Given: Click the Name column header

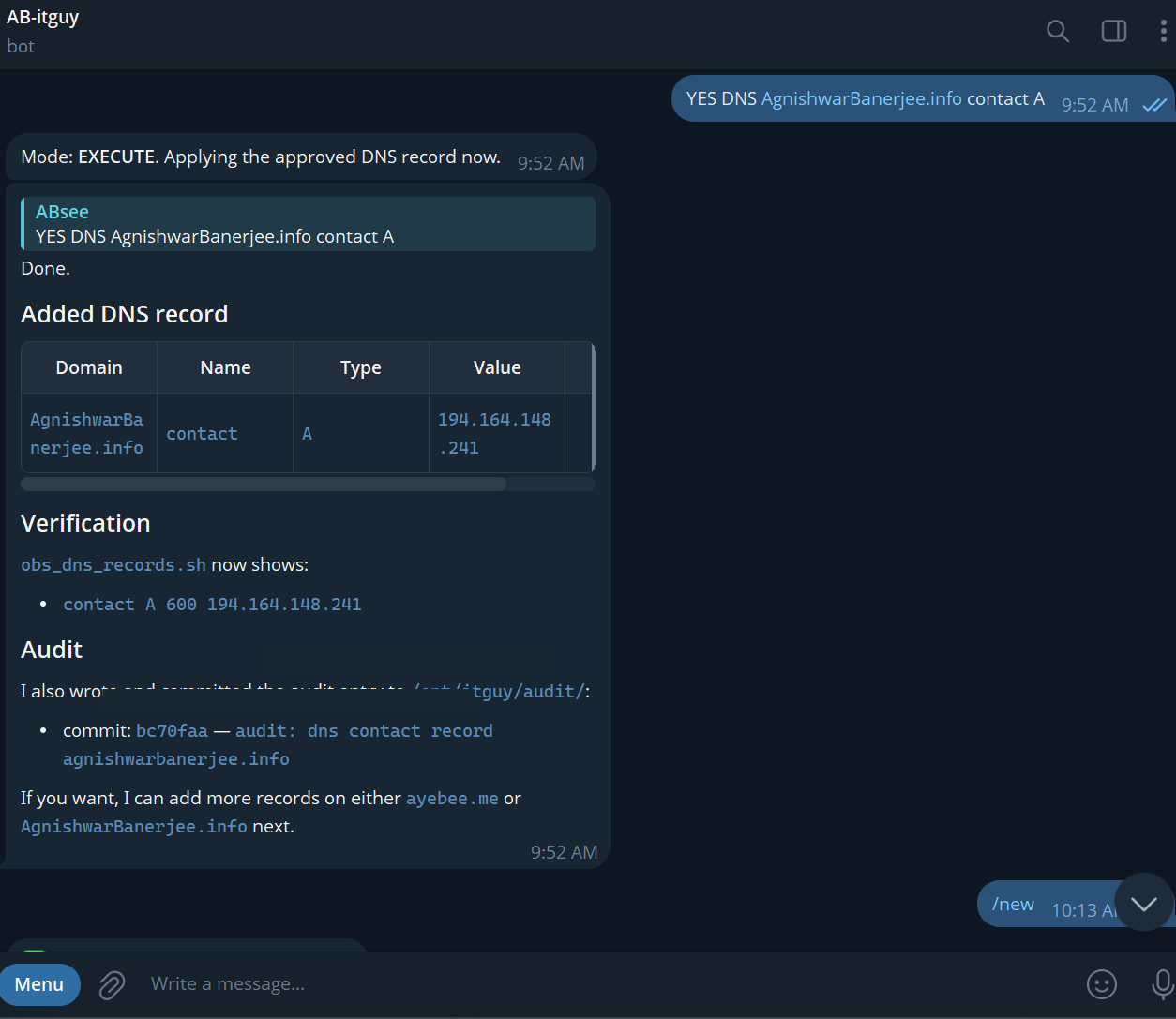Looking at the screenshot, I should click(x=225, y=367).
